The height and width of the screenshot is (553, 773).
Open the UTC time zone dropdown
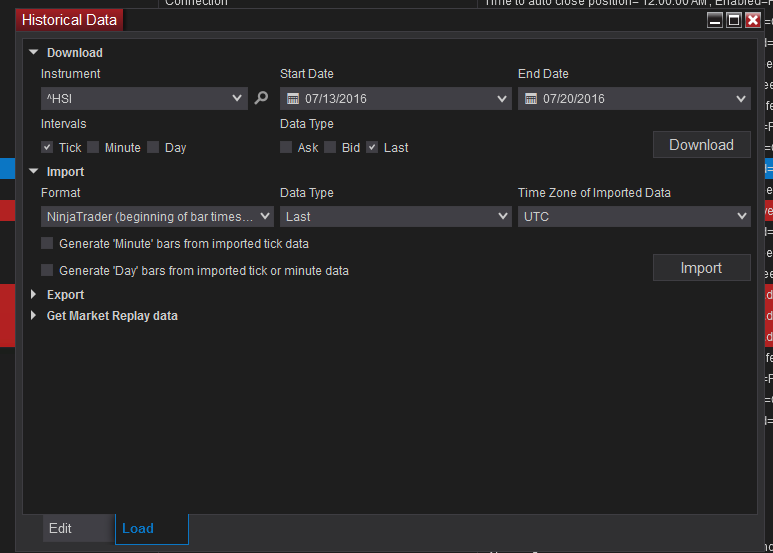click(x=634, y=216)
